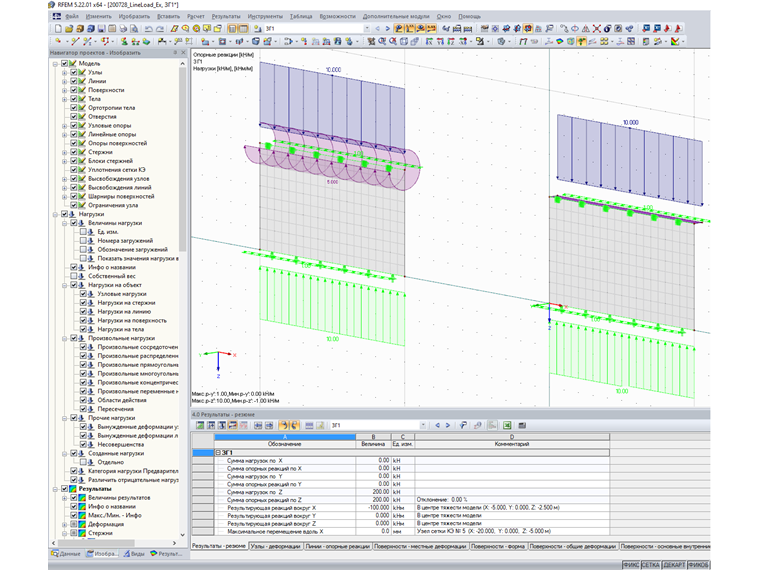Collapse the Произвольные нагрузки node

click(x=64, y=338)
